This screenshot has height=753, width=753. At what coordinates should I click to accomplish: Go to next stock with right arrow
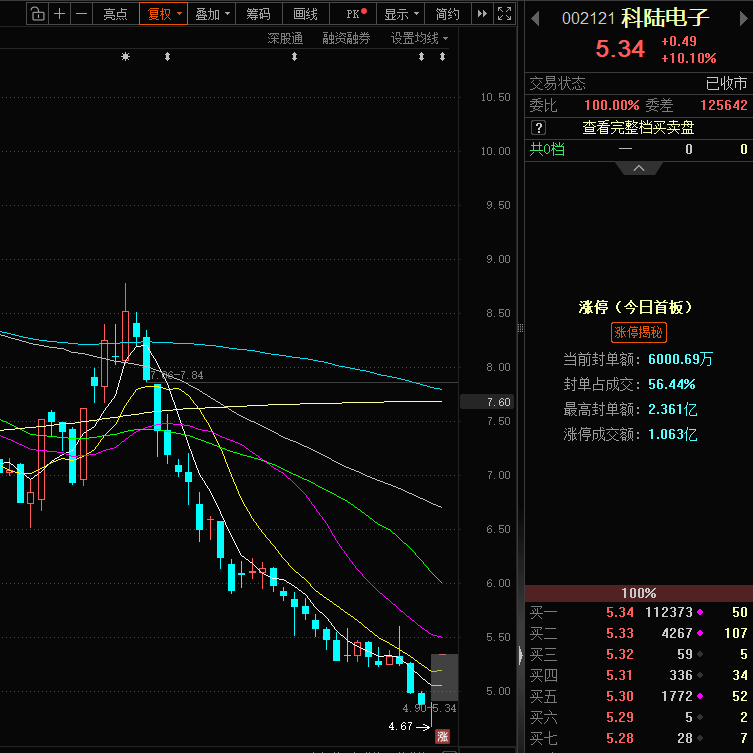coord(743,19)
